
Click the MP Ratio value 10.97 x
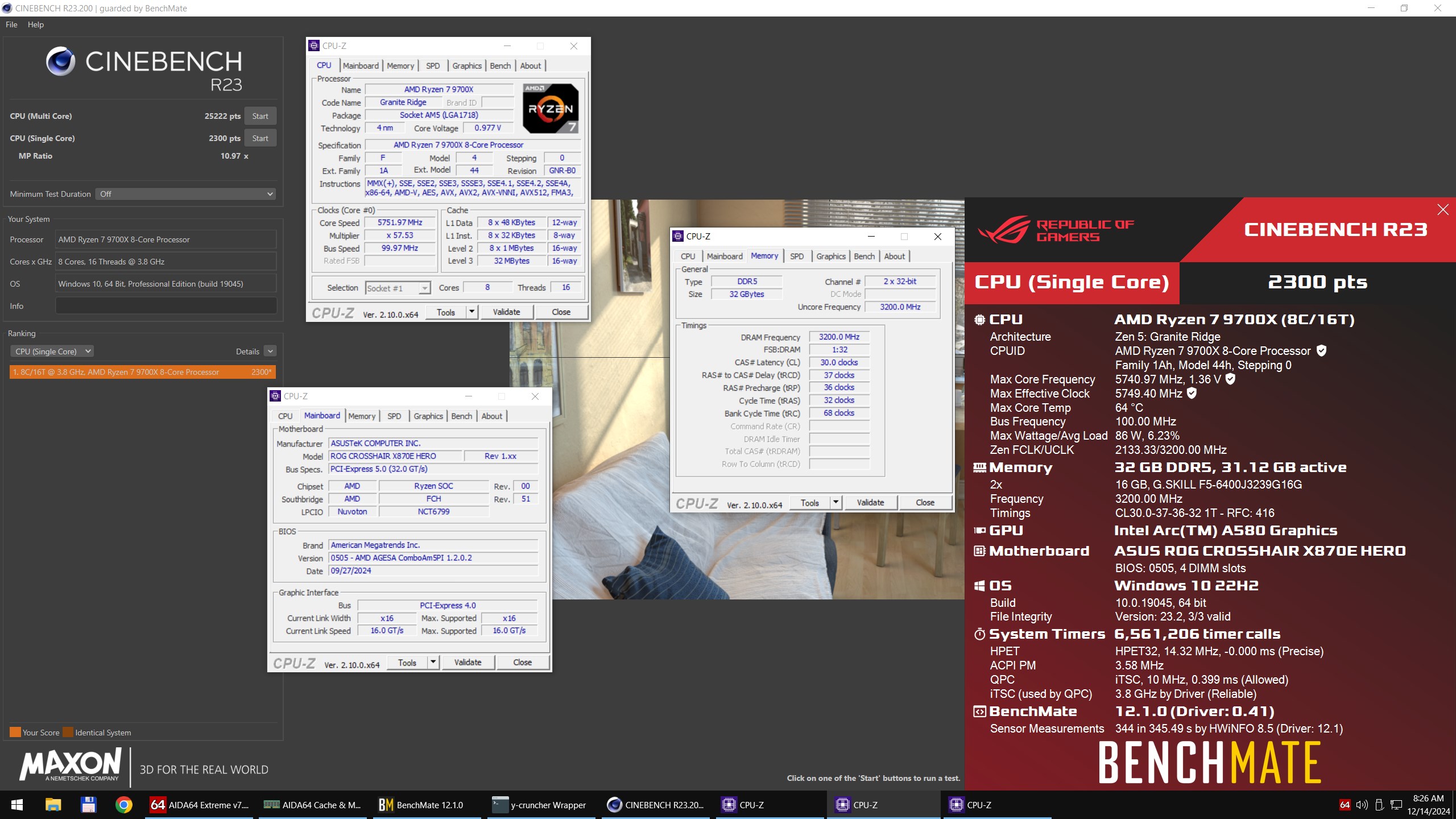point(234,156)
